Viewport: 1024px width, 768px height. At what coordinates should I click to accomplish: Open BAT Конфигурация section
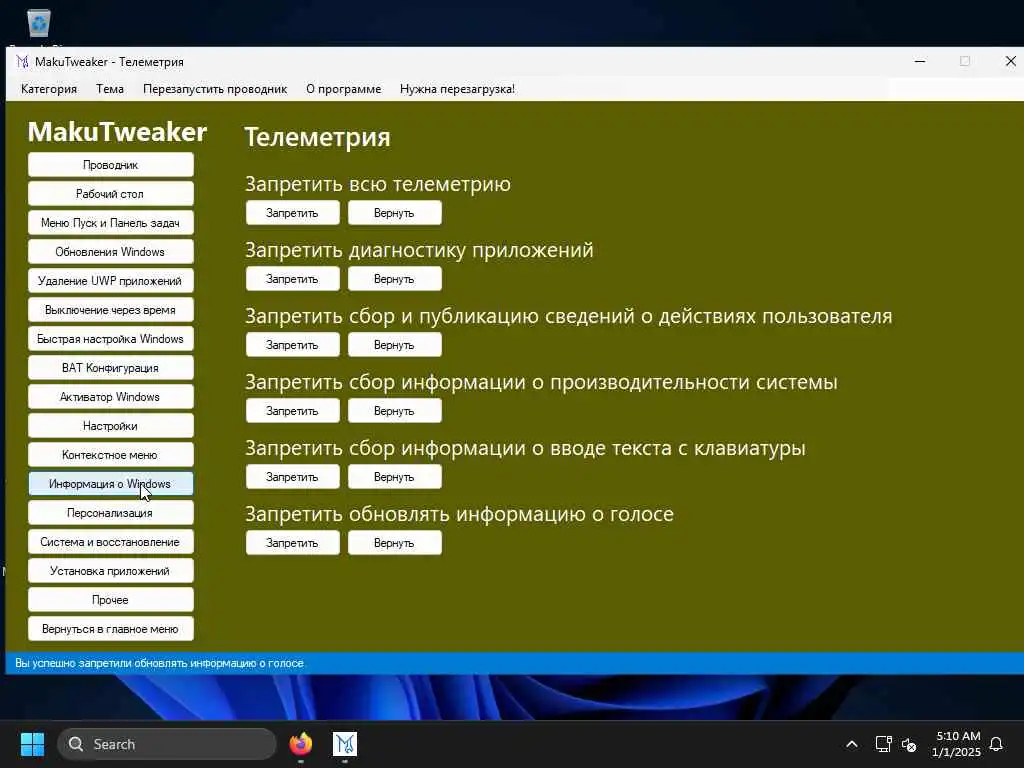[110, 368]
